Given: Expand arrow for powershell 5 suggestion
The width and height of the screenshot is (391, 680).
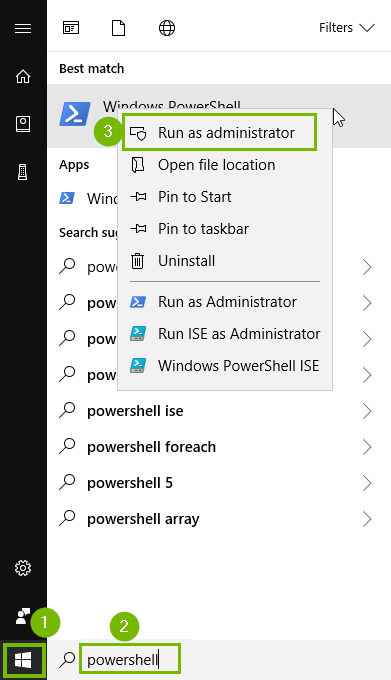Looking at the screenshot, I should pos(367,483).
